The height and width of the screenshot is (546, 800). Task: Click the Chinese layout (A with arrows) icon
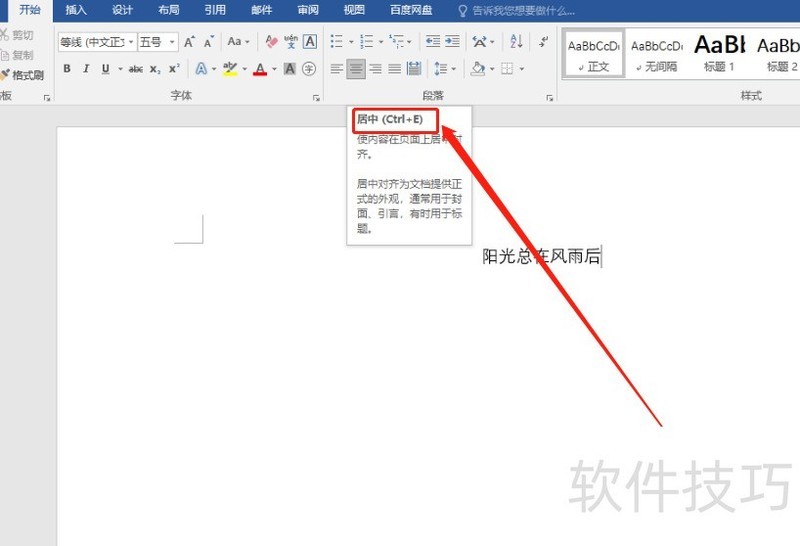tap(480, 41)
